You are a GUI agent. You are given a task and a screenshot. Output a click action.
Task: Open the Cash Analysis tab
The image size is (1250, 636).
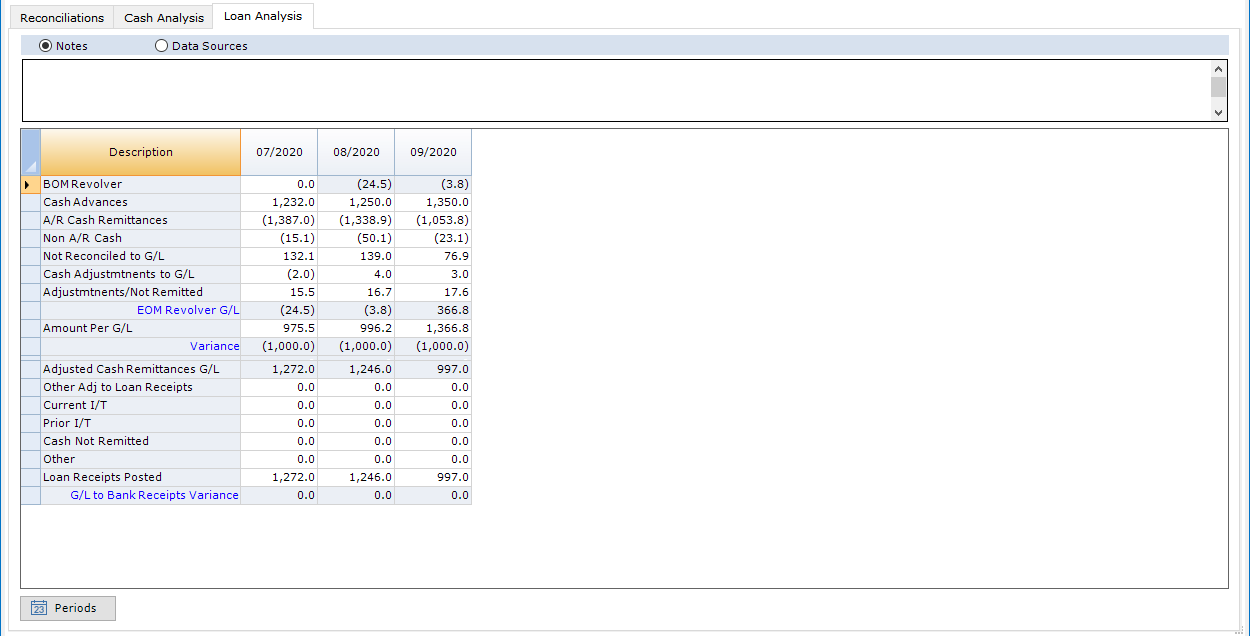click(x=164, y=18)
